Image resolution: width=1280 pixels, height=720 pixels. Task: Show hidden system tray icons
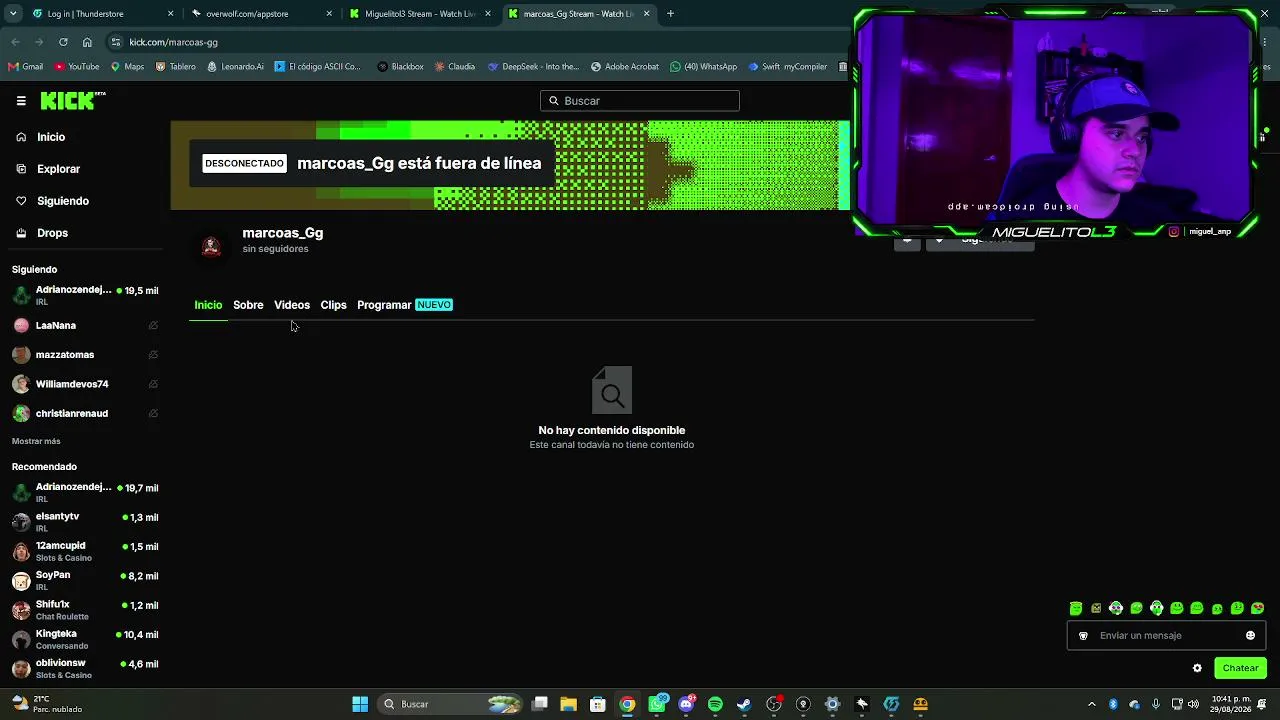click(1091, 704)
